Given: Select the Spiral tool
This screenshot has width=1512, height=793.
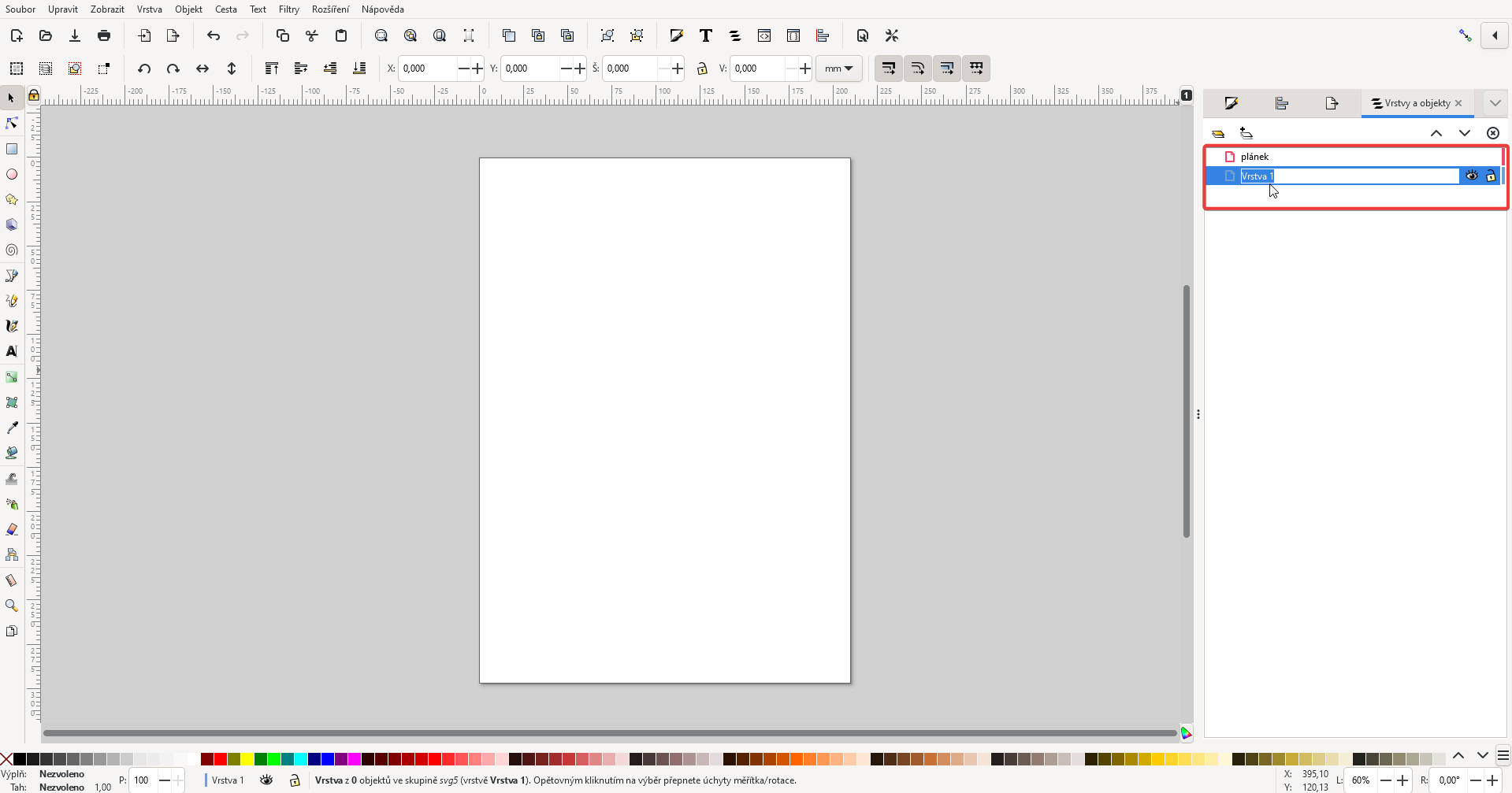Looking at the screenshot, I should pyautogui.click(x=12, y=250).
